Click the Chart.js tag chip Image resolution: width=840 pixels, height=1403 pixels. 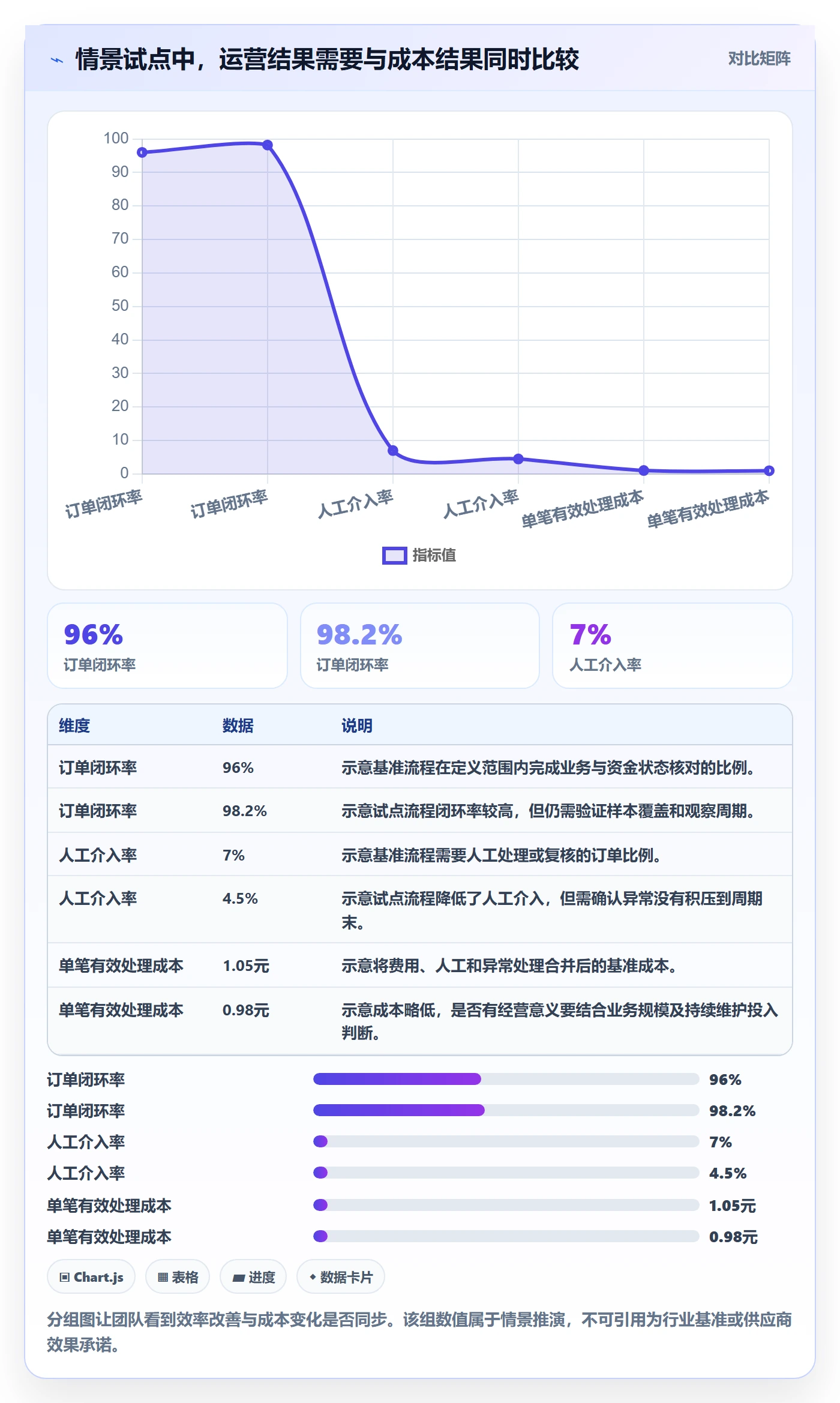click(91, 1277)
